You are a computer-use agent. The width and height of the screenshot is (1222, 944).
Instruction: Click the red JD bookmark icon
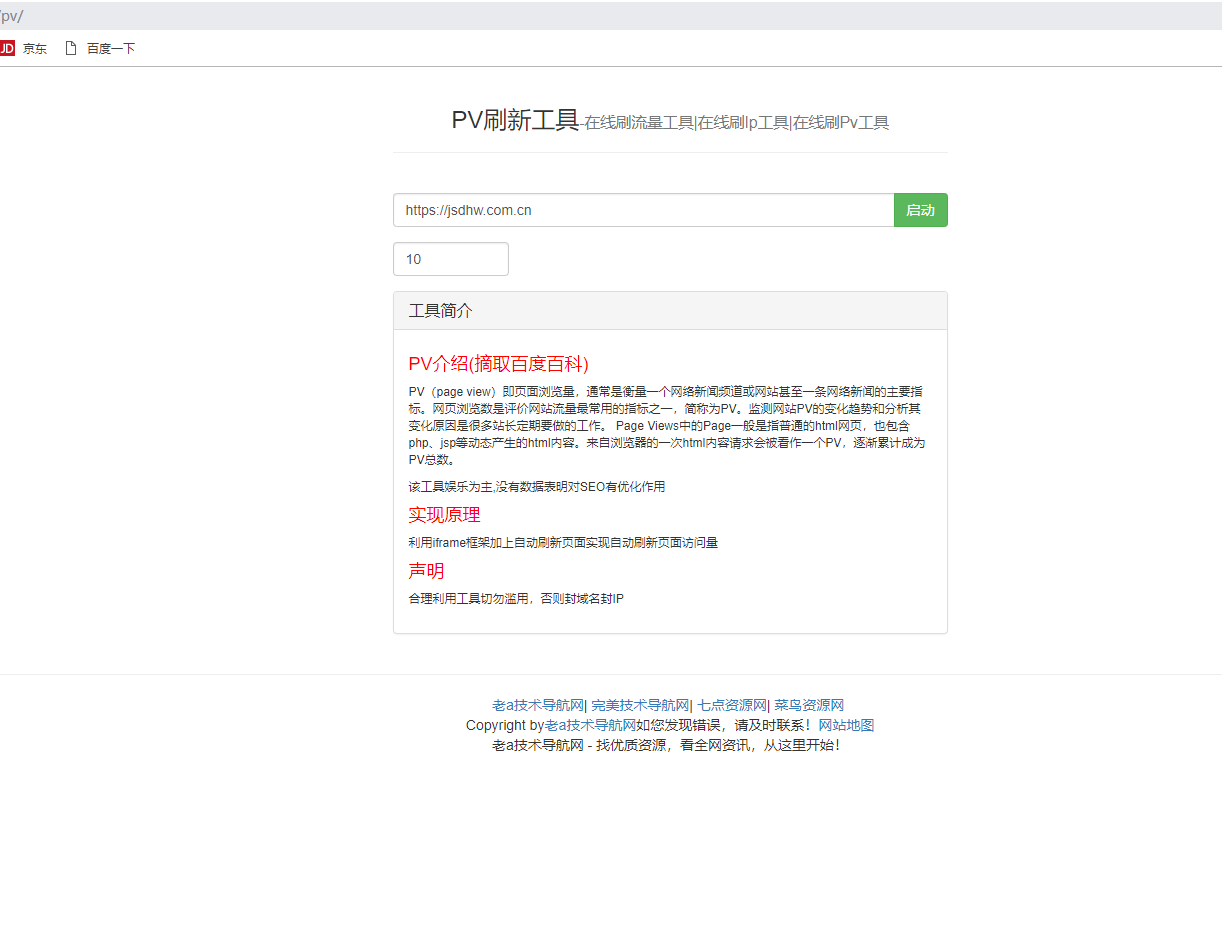tap(7, 48)
